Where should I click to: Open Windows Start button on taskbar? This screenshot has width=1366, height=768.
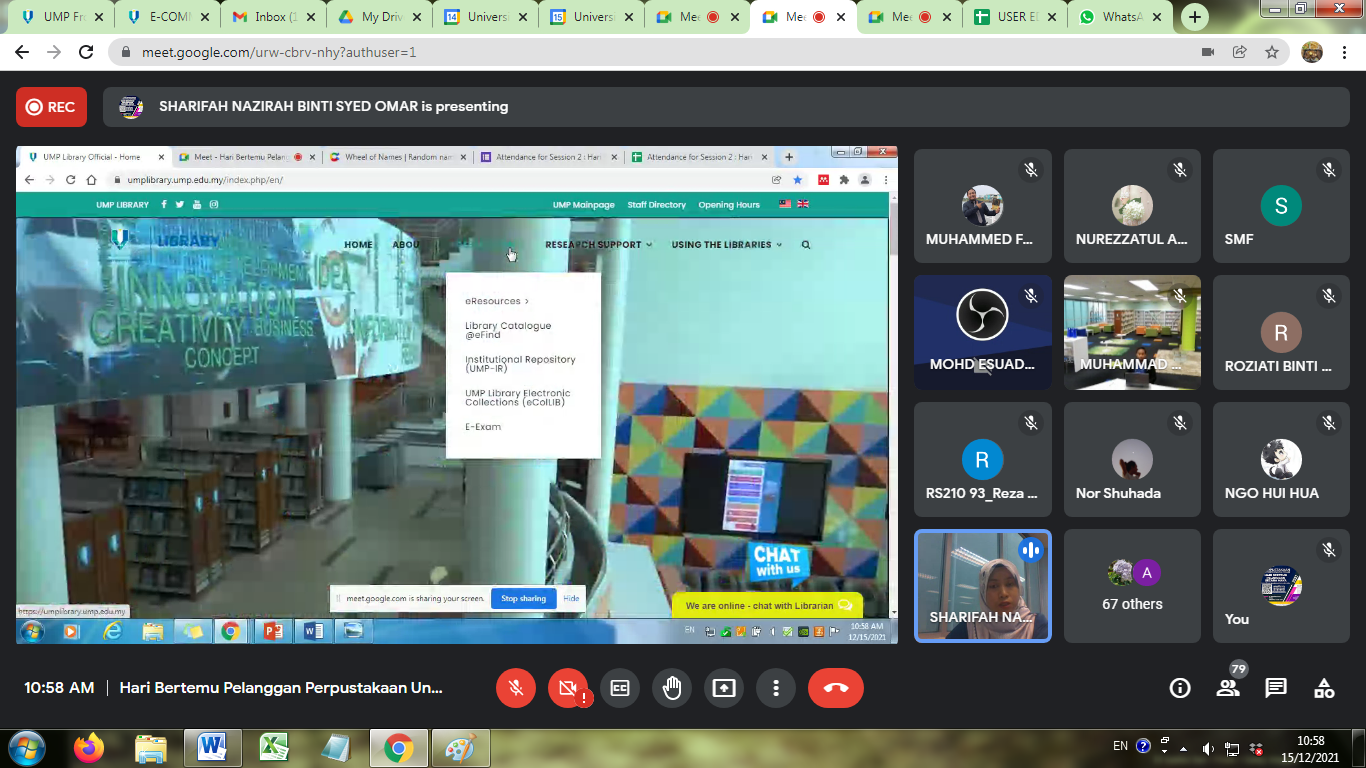[27, 748]
